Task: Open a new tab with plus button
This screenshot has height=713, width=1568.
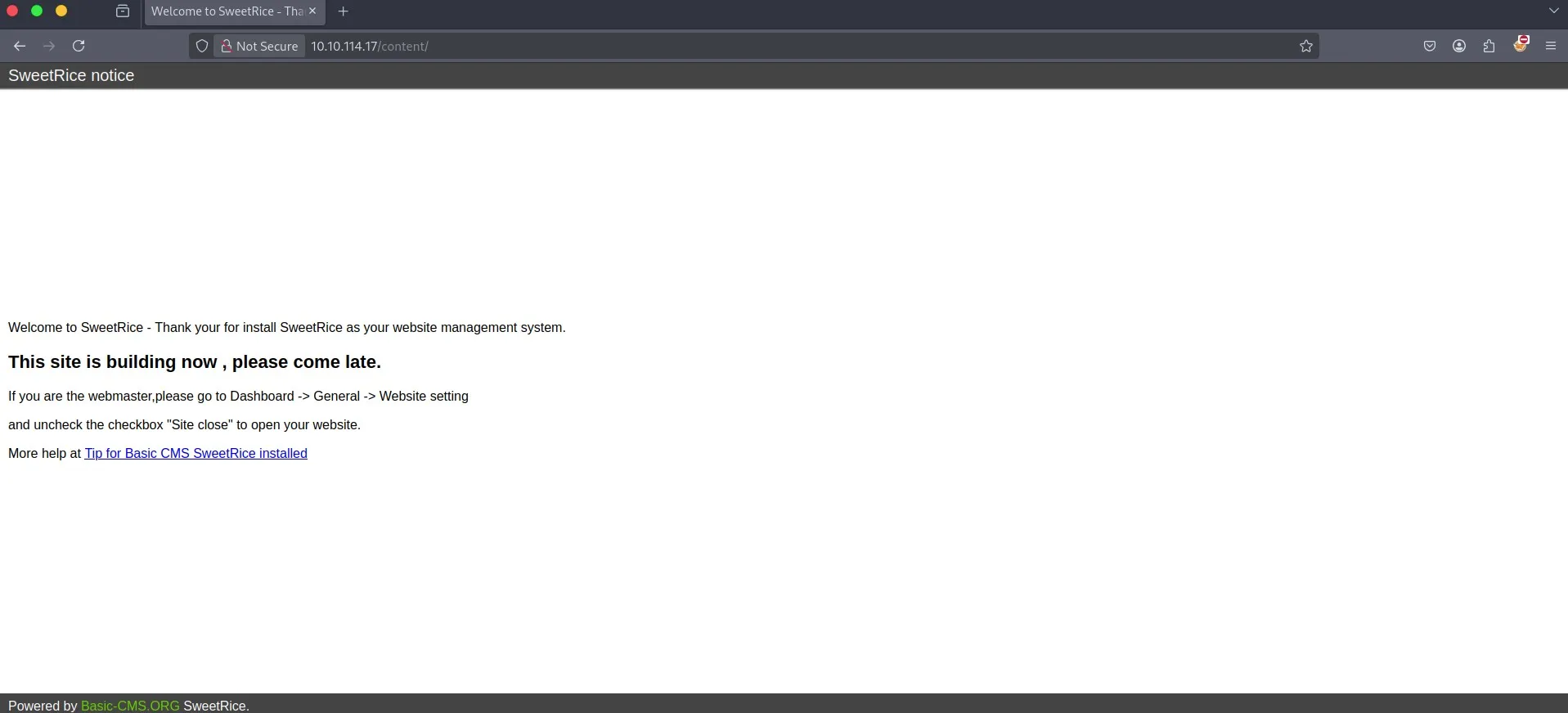Action: (x=344, y=11)
